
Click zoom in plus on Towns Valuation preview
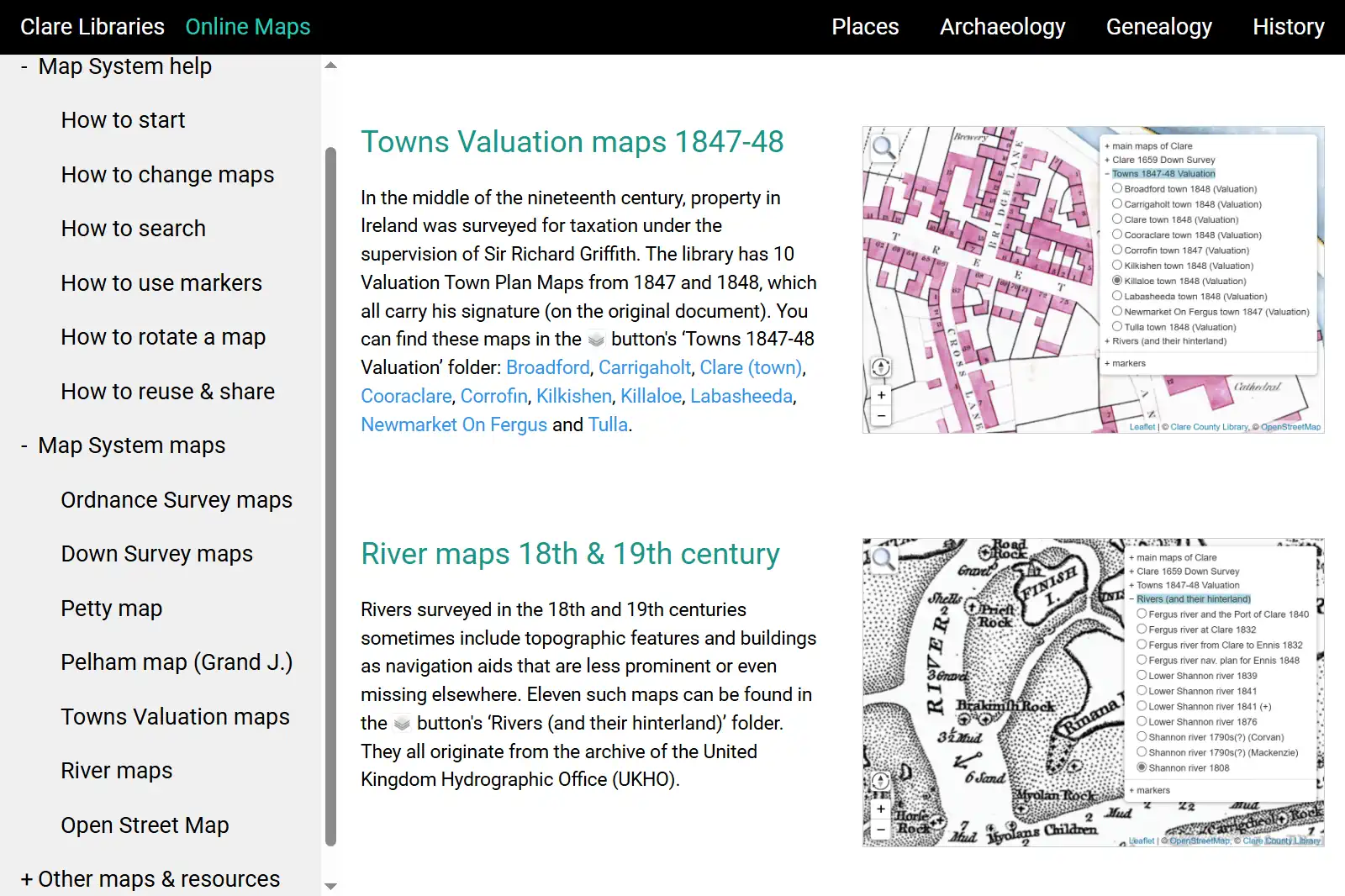(x=881, y=395)
